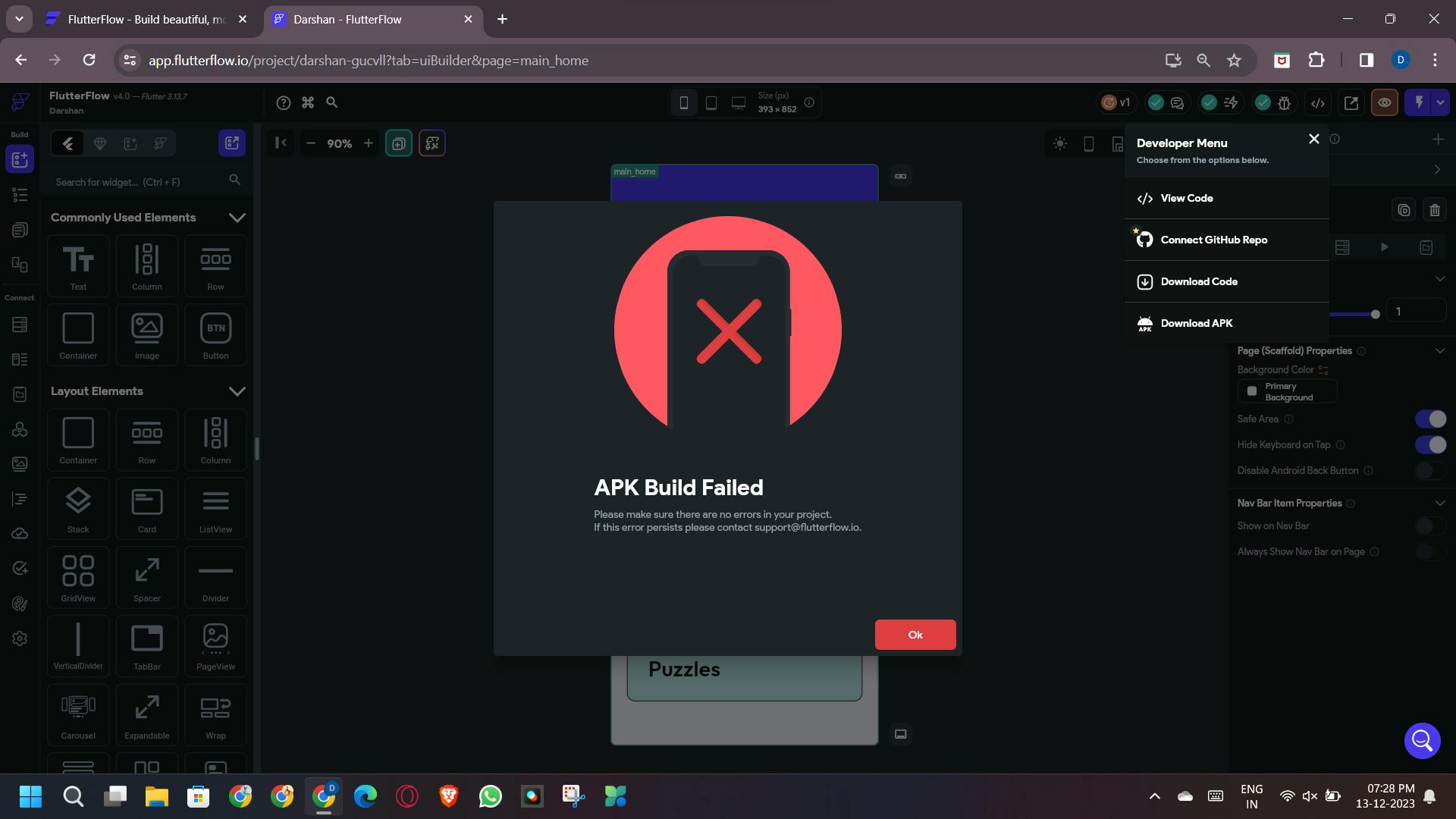Screen dimensions: 1456x819
Task: Collapse the Layout Elements section
Action: pos(237,391)
